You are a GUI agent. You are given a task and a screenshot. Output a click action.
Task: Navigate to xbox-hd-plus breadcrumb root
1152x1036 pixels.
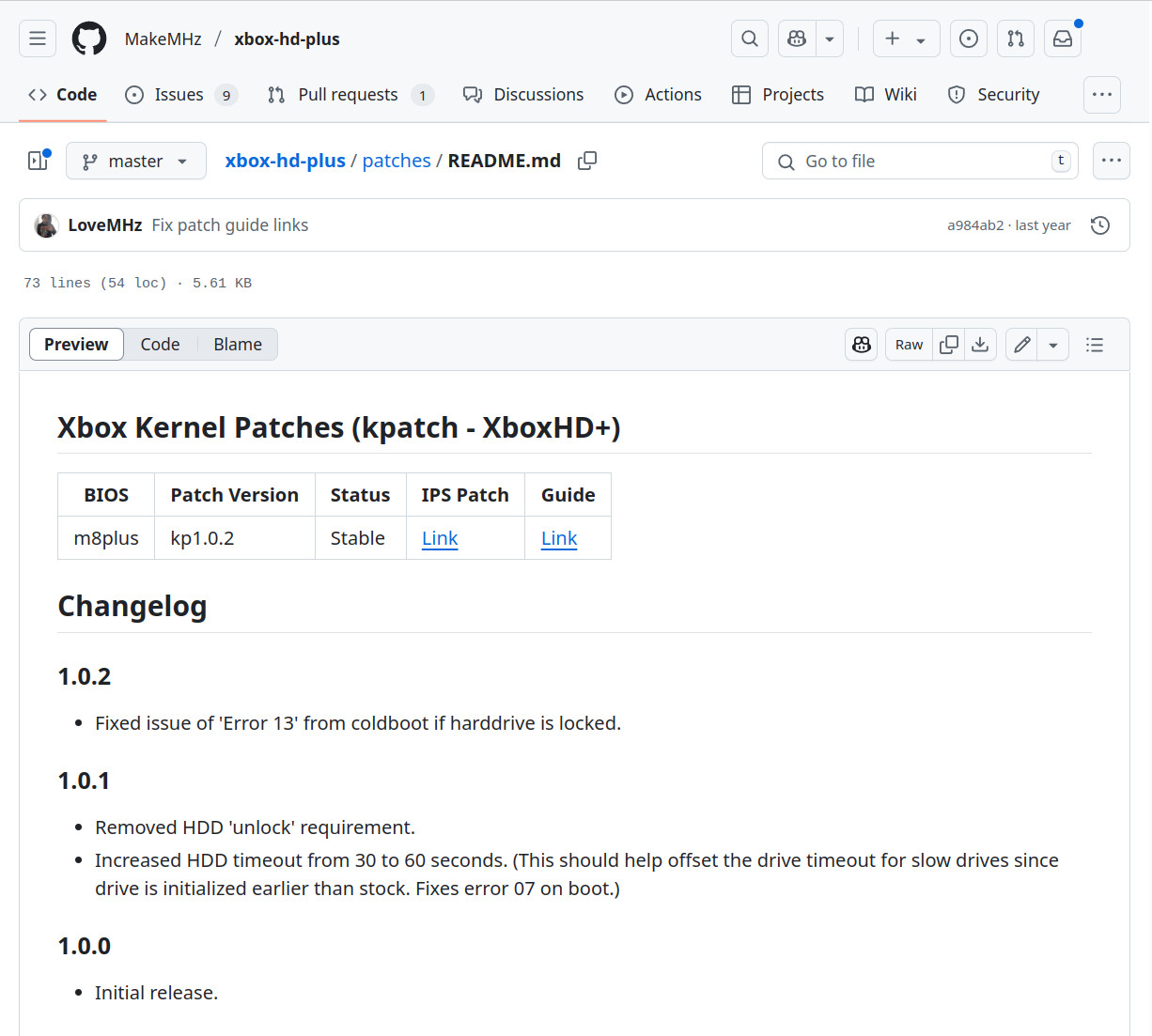click(x=286, y=161)
